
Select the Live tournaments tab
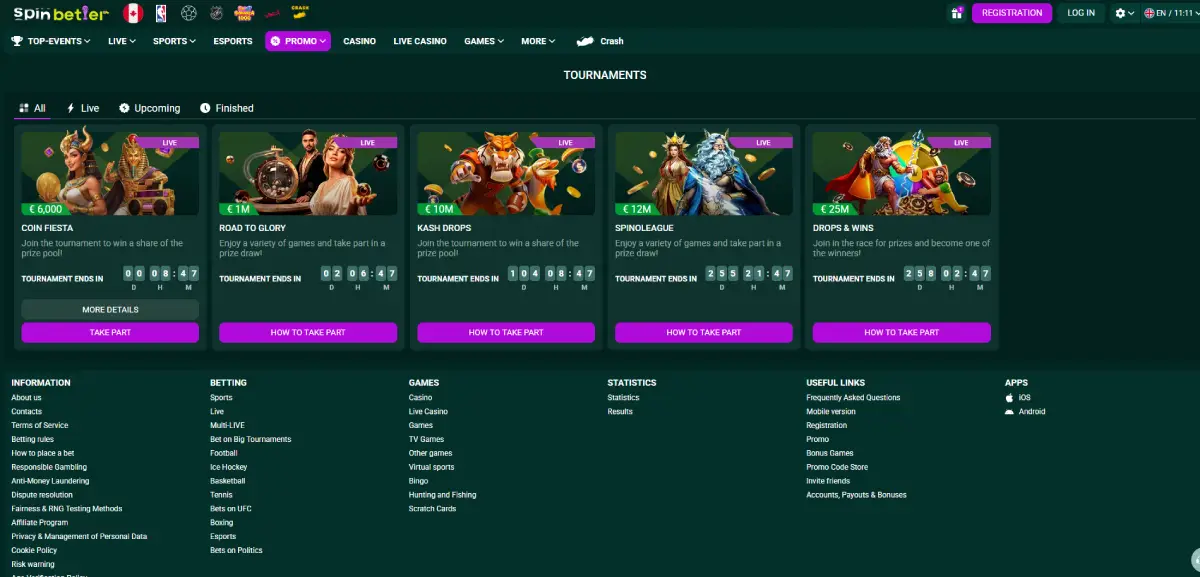click(83, 108)
